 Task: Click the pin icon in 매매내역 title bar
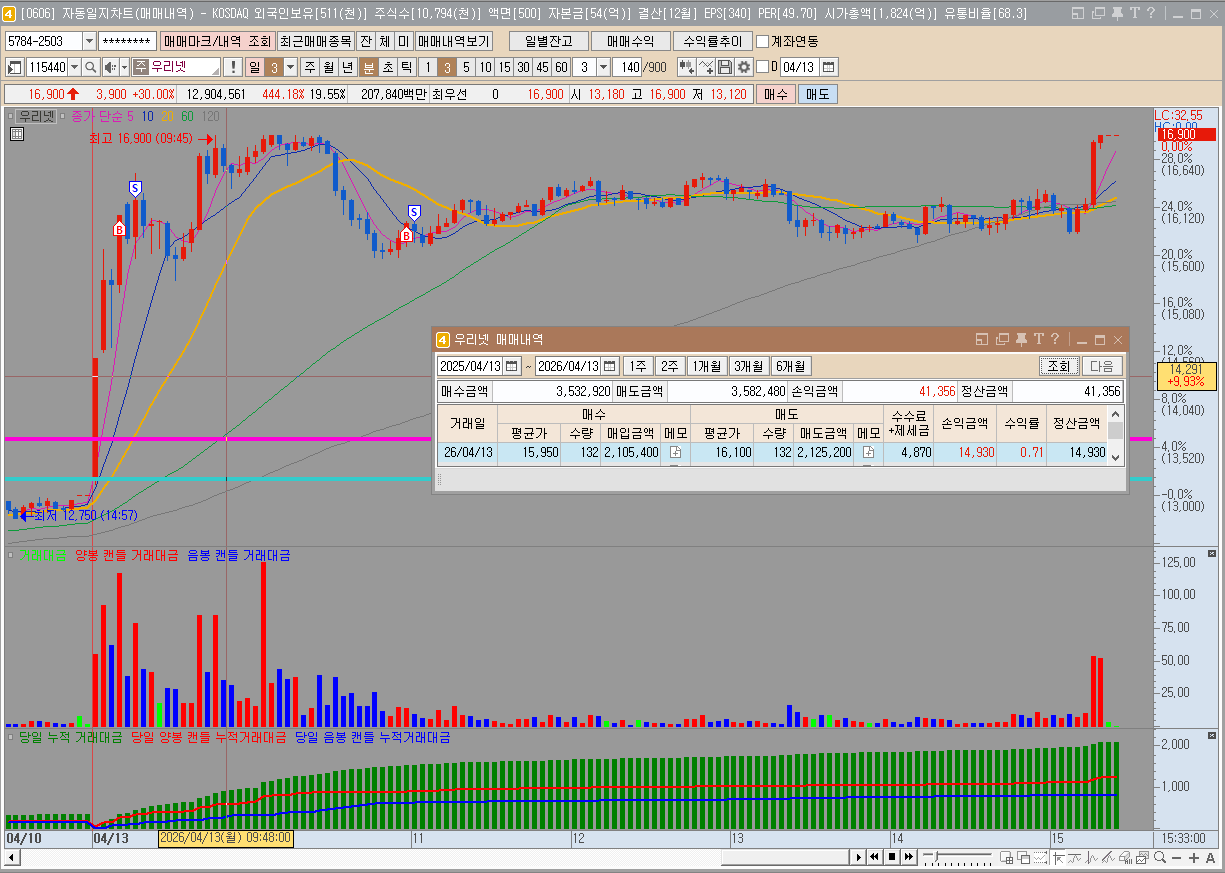pos(1021,340)
